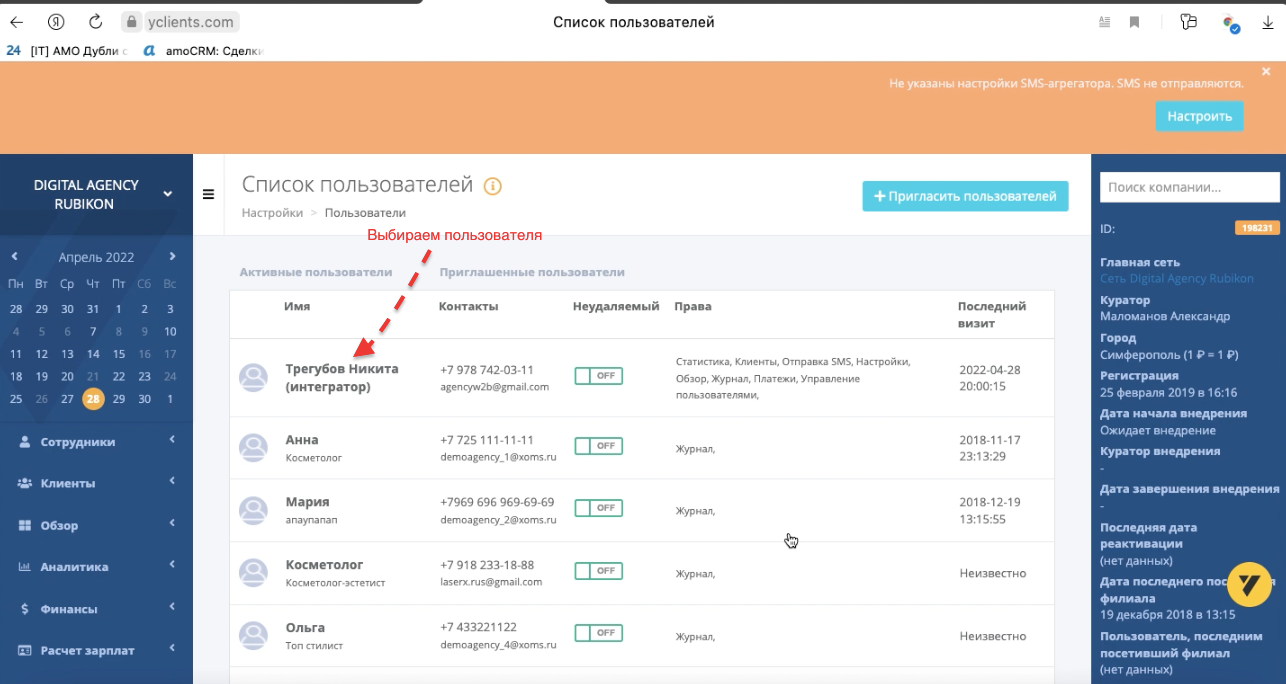Click Настройки in the breadcrumb
Screen dimensions: 1286x684
[x=272, y=213]
